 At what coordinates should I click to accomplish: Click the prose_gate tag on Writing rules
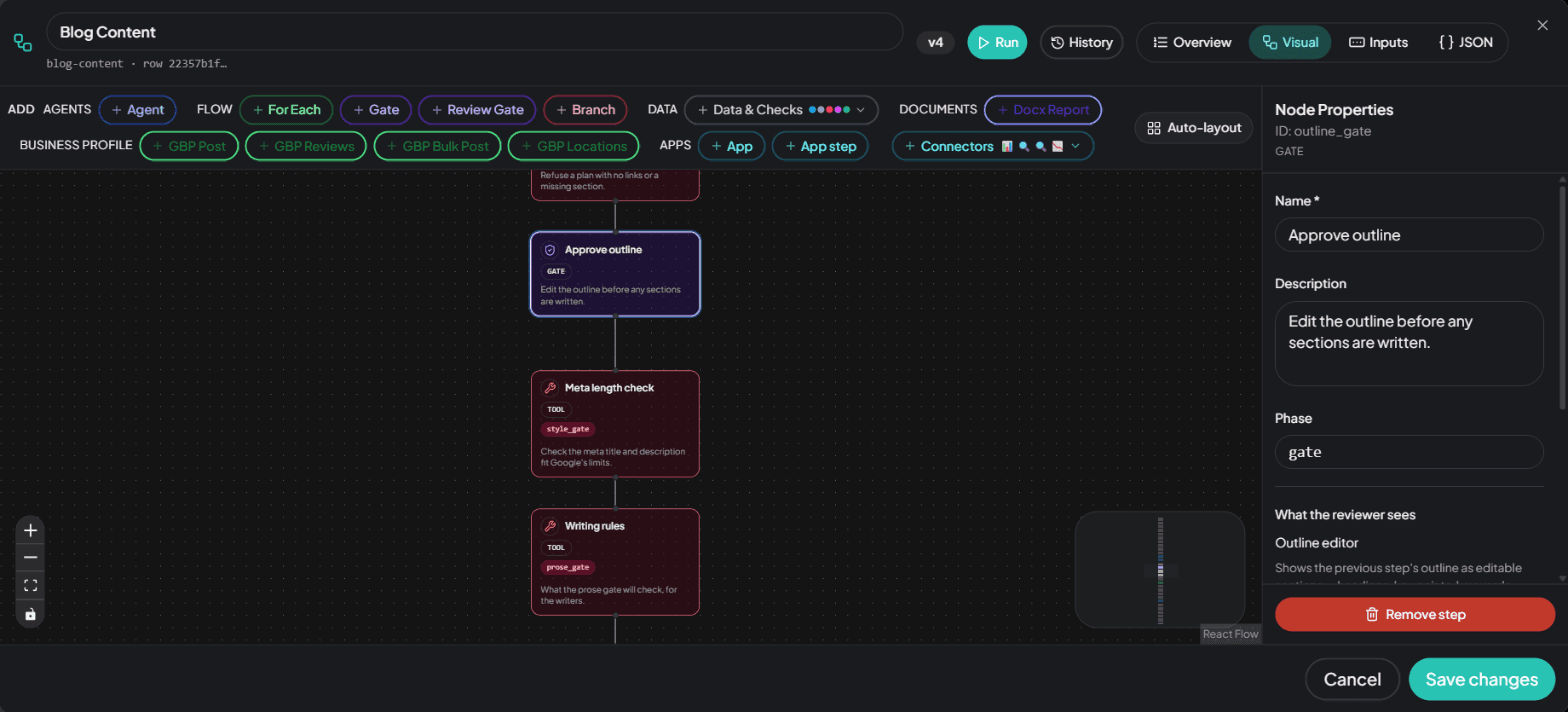pos(567,567)
